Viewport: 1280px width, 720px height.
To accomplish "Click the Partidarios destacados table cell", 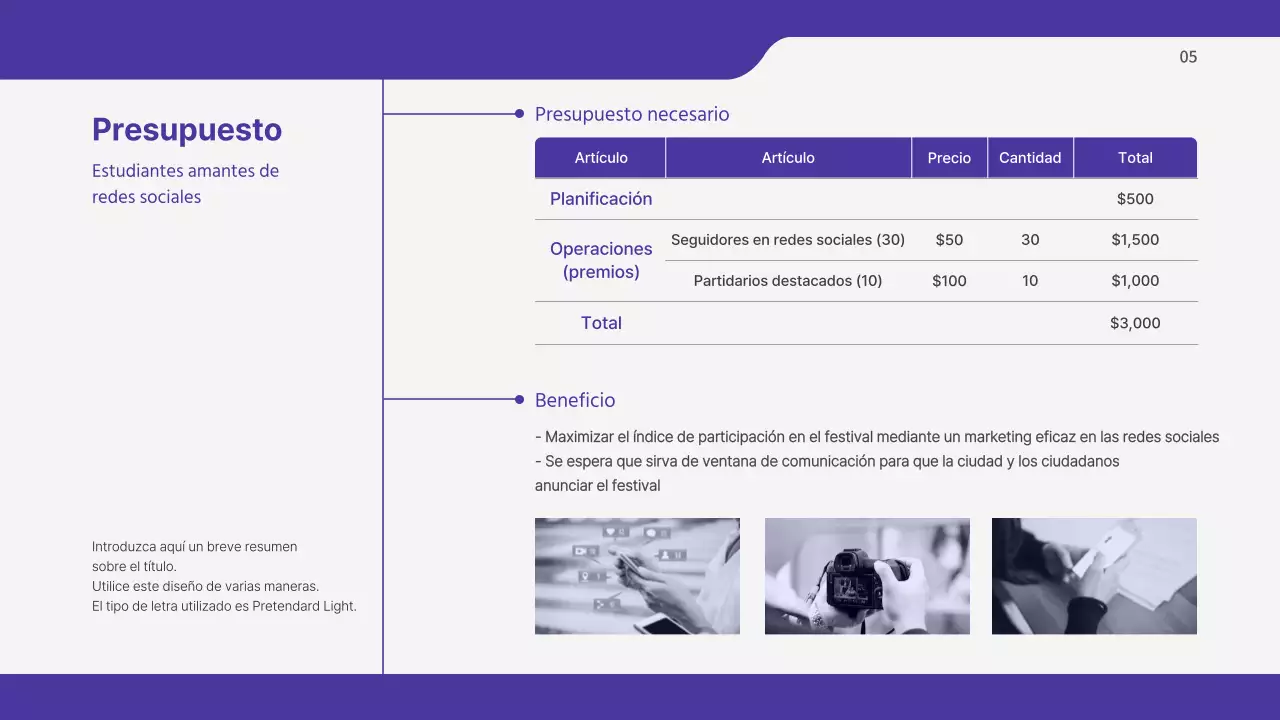I will coord(788,281).
